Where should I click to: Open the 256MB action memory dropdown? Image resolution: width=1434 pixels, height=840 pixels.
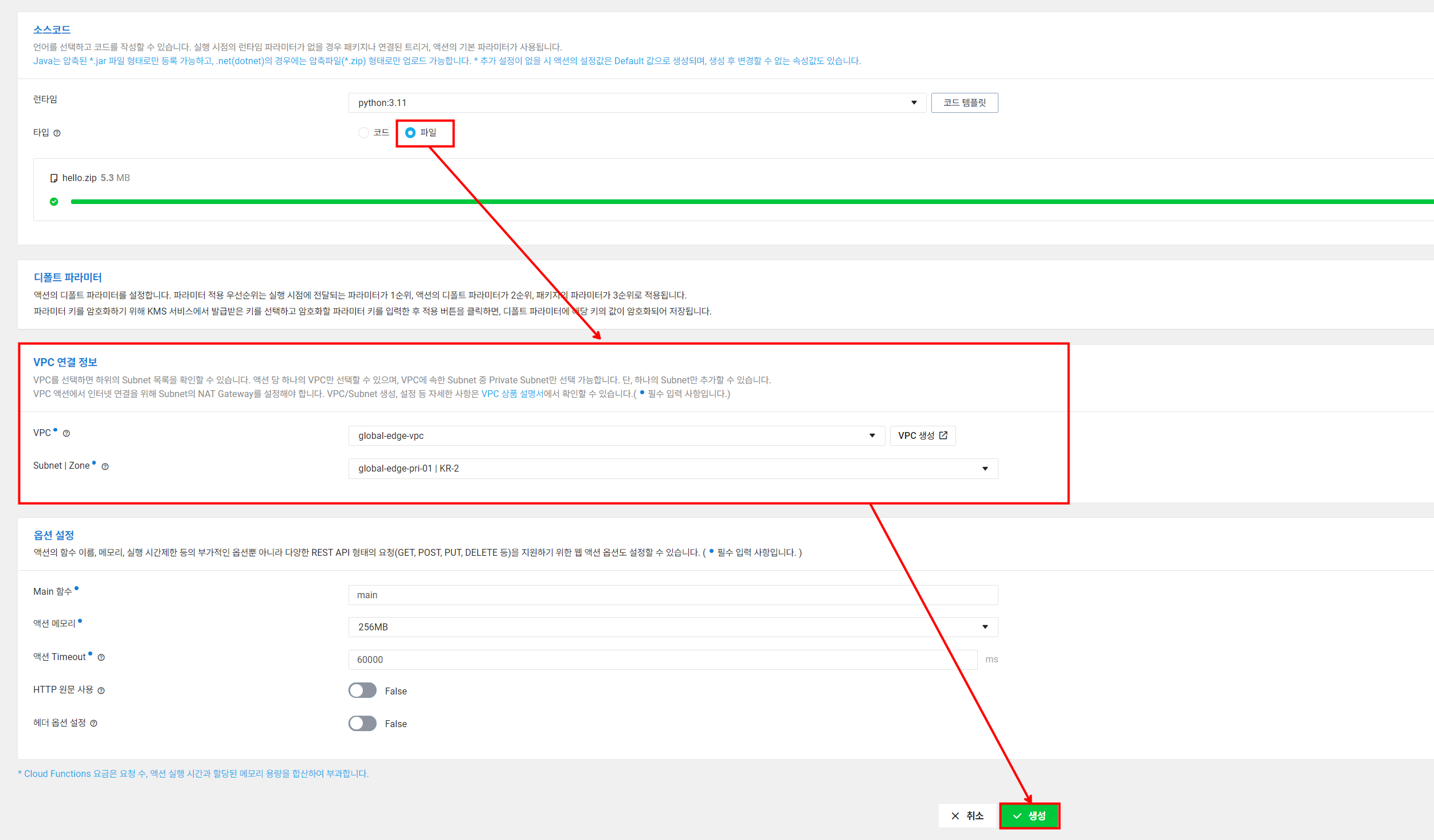point(672,627)
